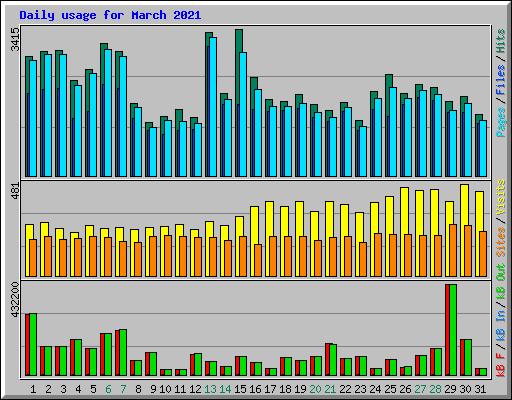
Task: Click the "Sites" legend label
Action: [x=501, y=242]
